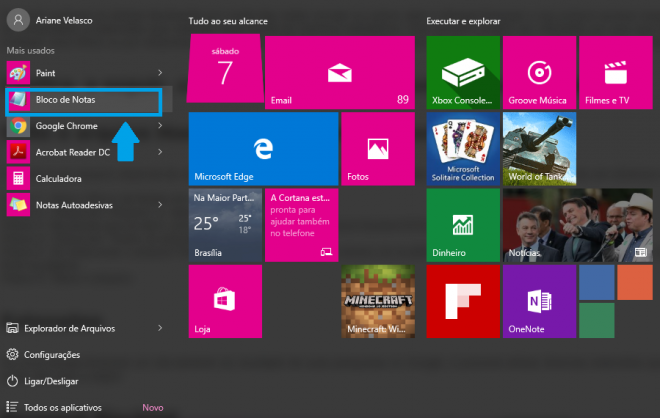660x418 pixels.
Task: Open the Fotos tile
Action: (x=378, y=149)
